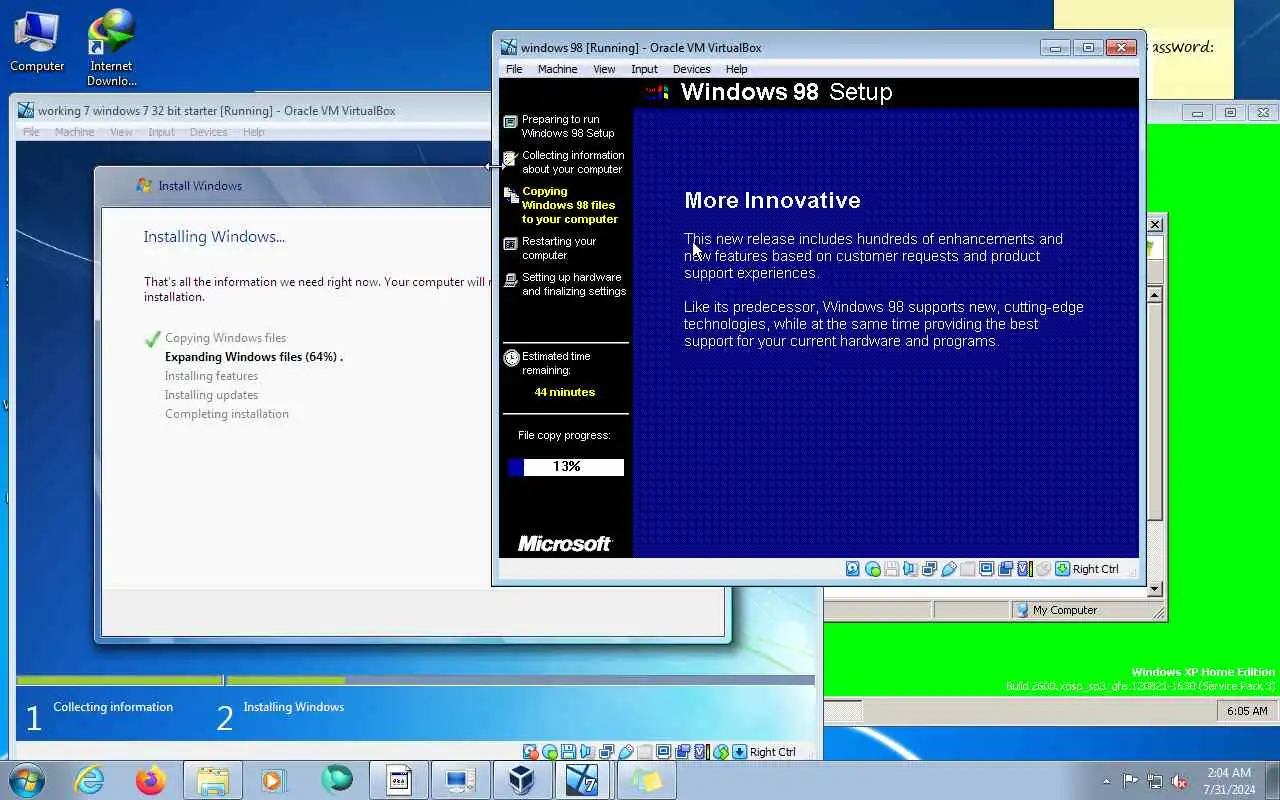Open Internet Download Manager desktop icon
The width and height of the screenshot is (1280, 800).
point(111,48)
